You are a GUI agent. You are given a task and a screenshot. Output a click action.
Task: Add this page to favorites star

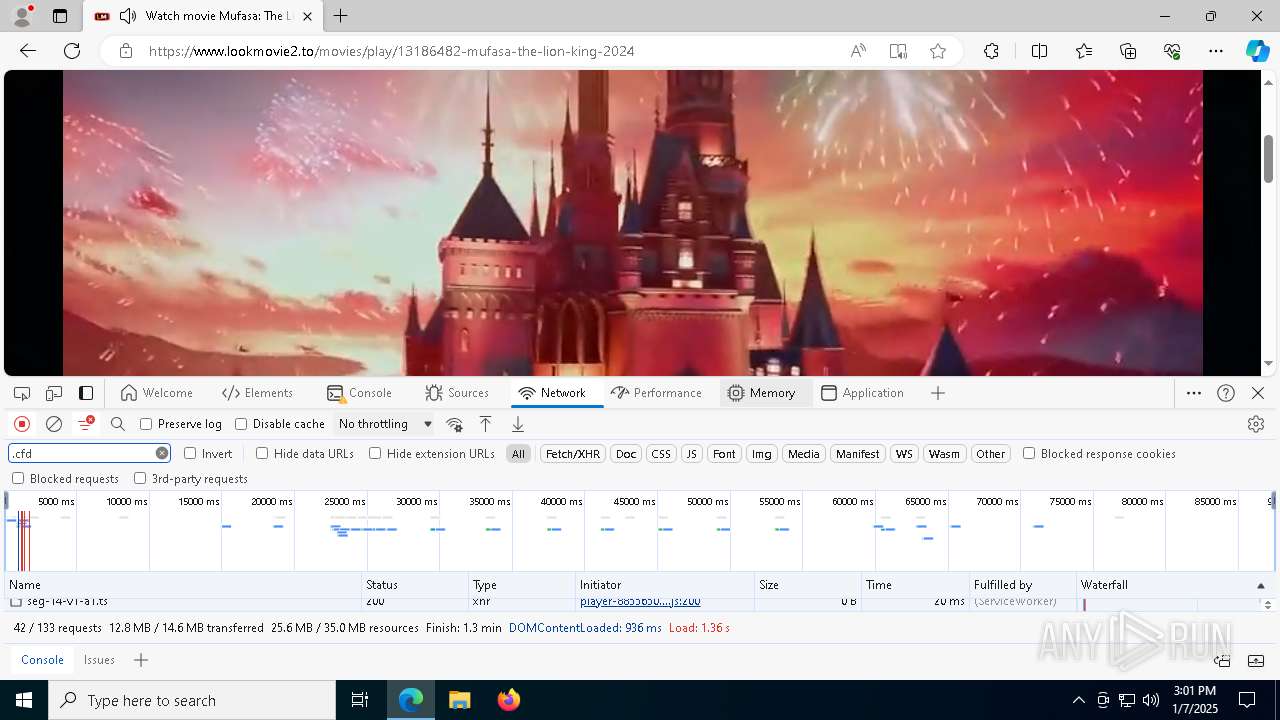coord(938,51)
